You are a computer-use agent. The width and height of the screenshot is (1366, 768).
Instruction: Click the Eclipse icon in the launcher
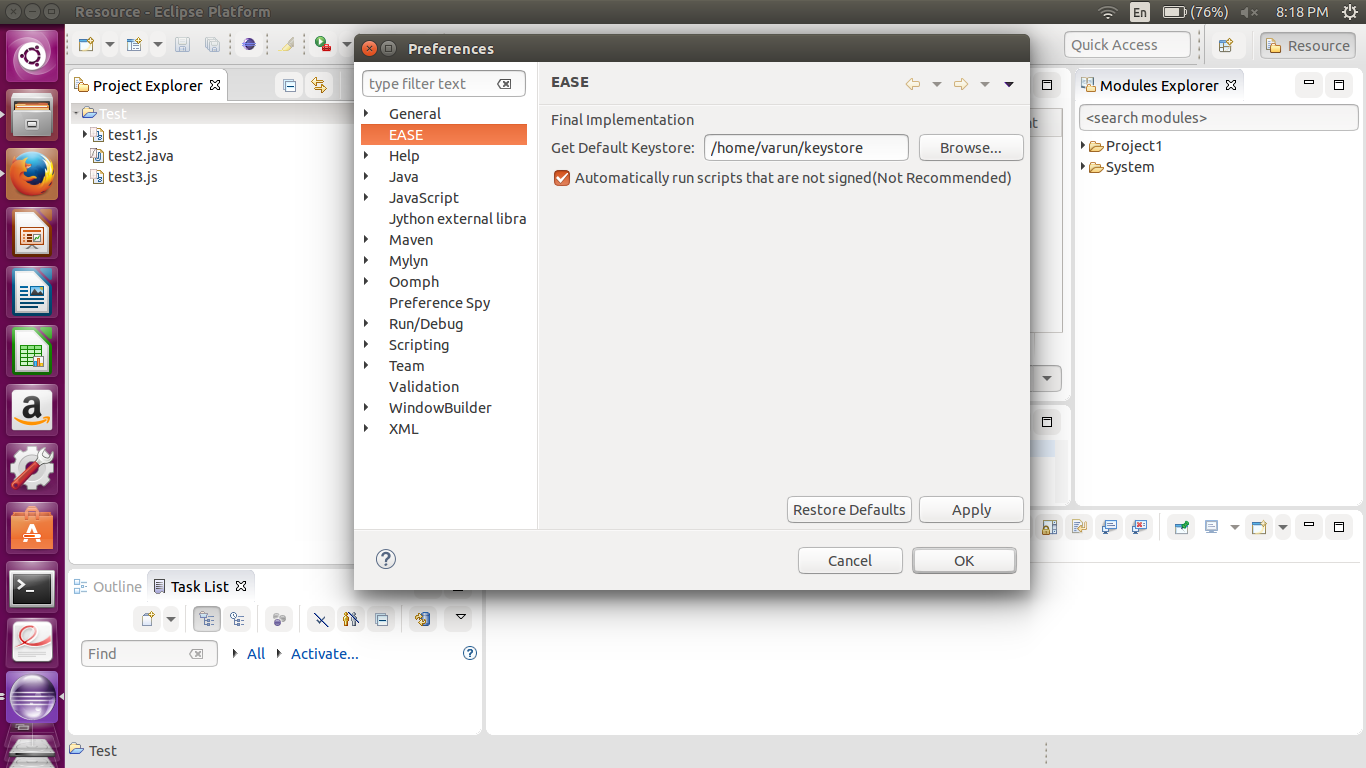(32, 697)
